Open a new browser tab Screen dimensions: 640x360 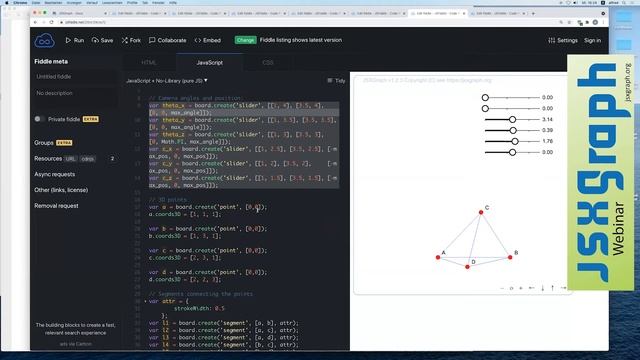533,13
